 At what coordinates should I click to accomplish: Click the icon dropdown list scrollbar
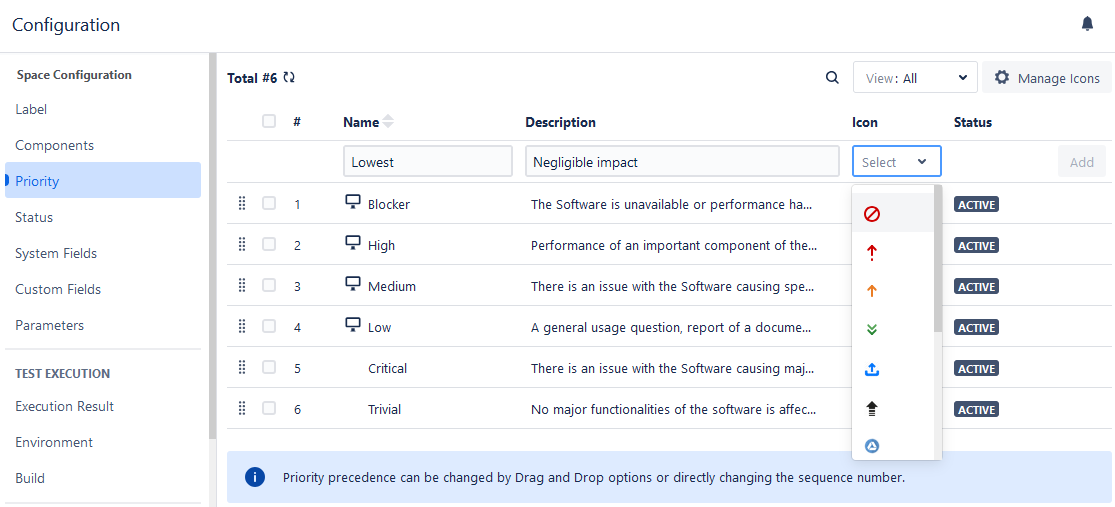tap(937, 260)
